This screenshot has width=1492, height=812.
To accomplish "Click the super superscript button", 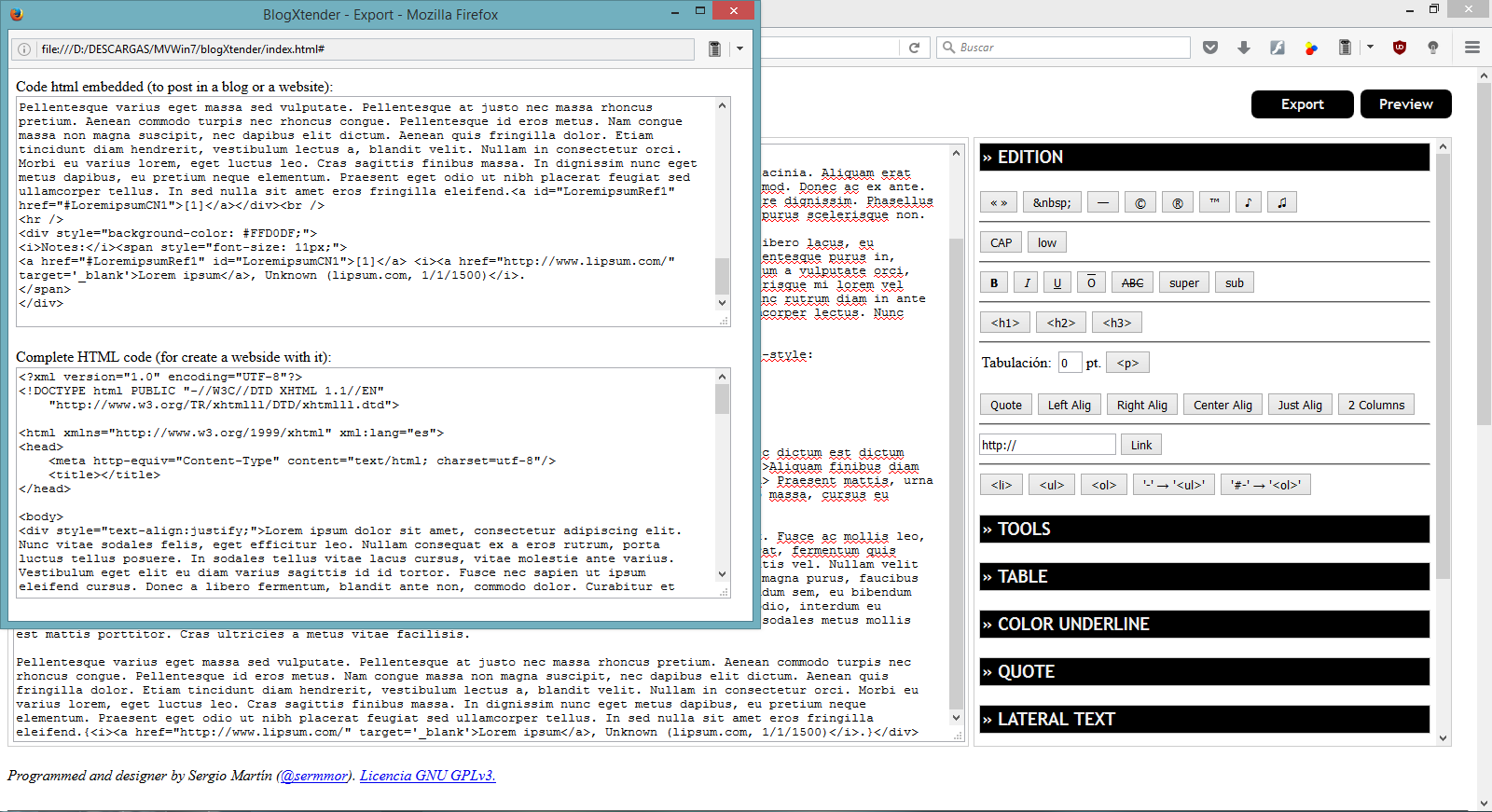I will tap(1184, 282).
